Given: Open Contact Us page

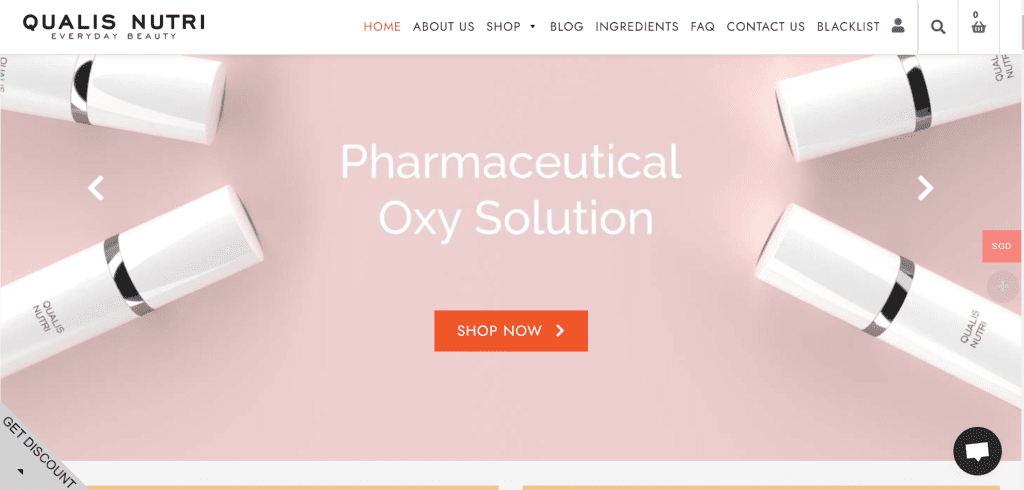Looking at the screenshot, I should (765, 27).
